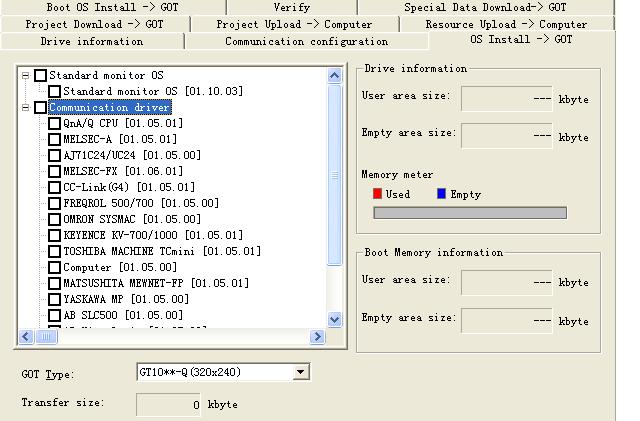Image resolution: width=640 pixels, height=421 pixels.
Task: Select the TOSHIBA MACHINE TCmini tree item
Action: pos(161,251)
